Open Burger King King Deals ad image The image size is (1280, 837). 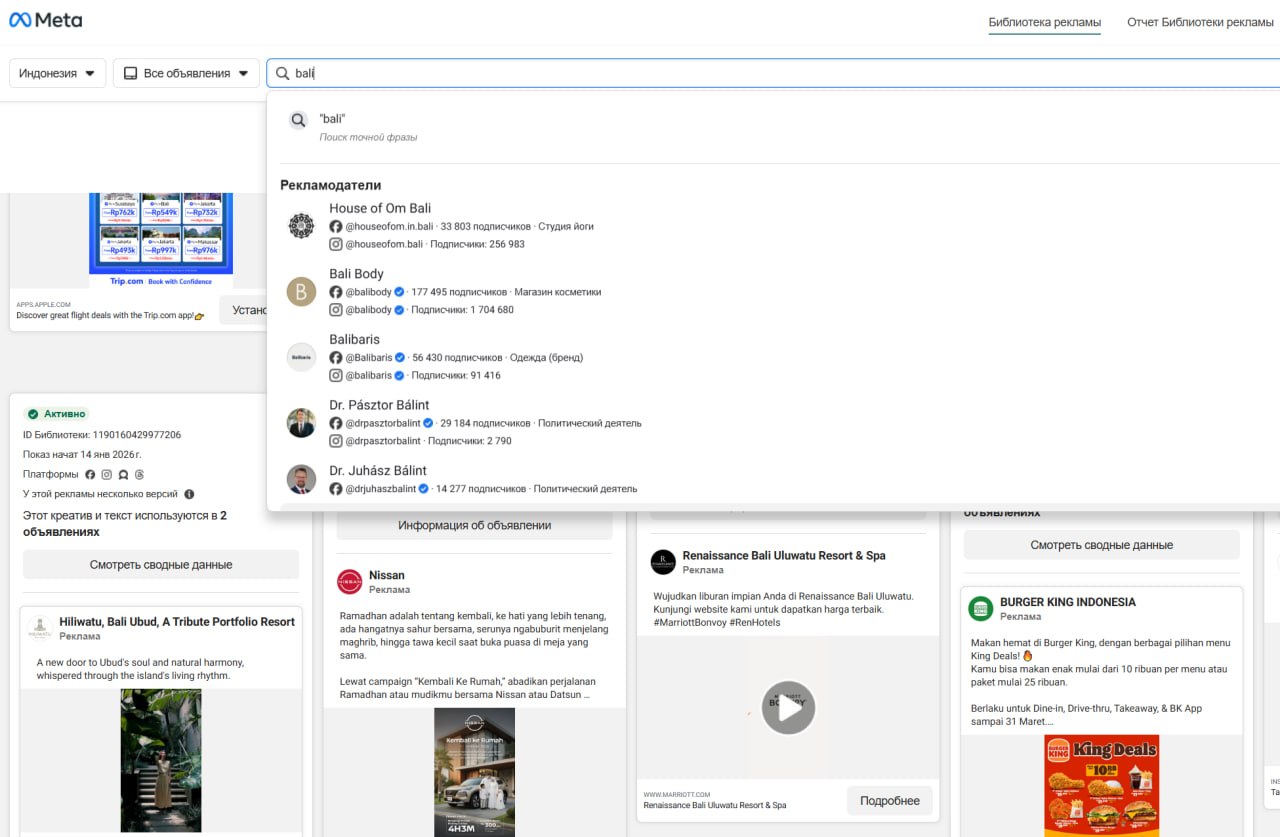coord(1102,785)
